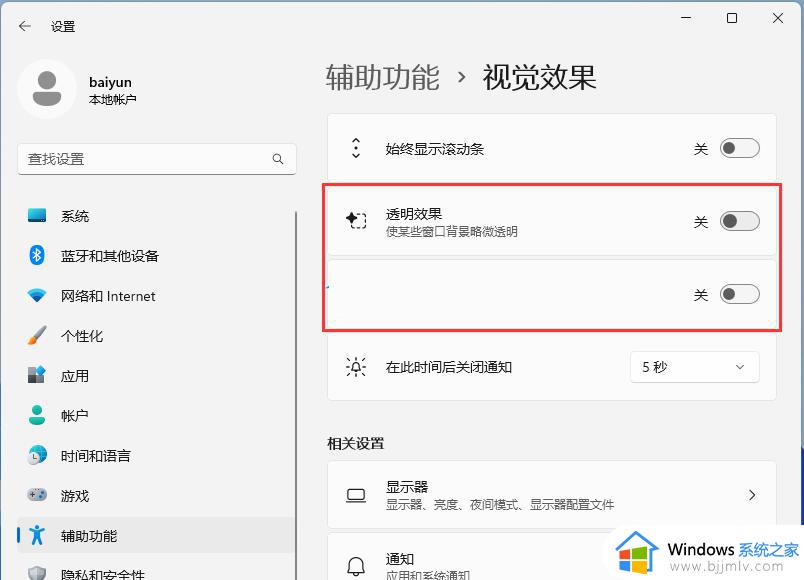Click the scrollbar arrows icon

tap(356, 148)
